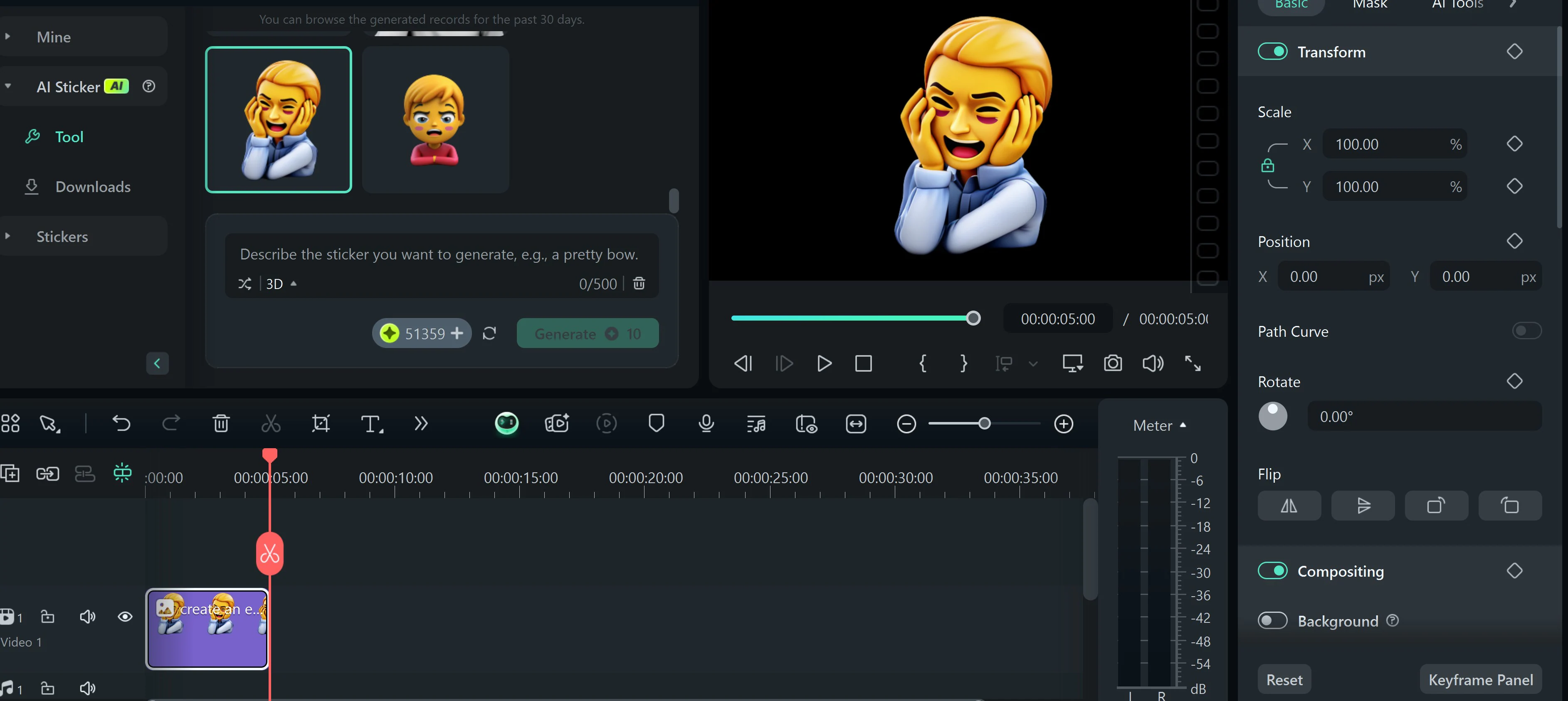
Task: Expand the Stickers category
Action: (8, 236)
